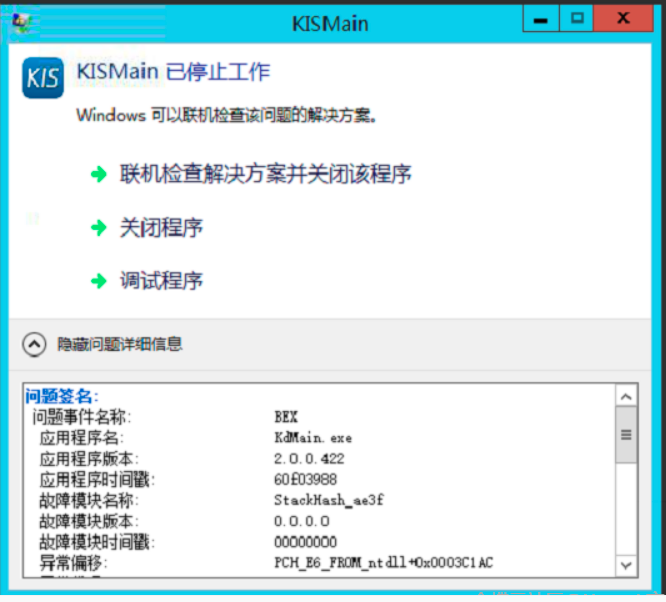Viewport: 666px width, 602px height.
Task: Click the title bar system menu icon
Action: pyautogui.click(x=21, y=21)
